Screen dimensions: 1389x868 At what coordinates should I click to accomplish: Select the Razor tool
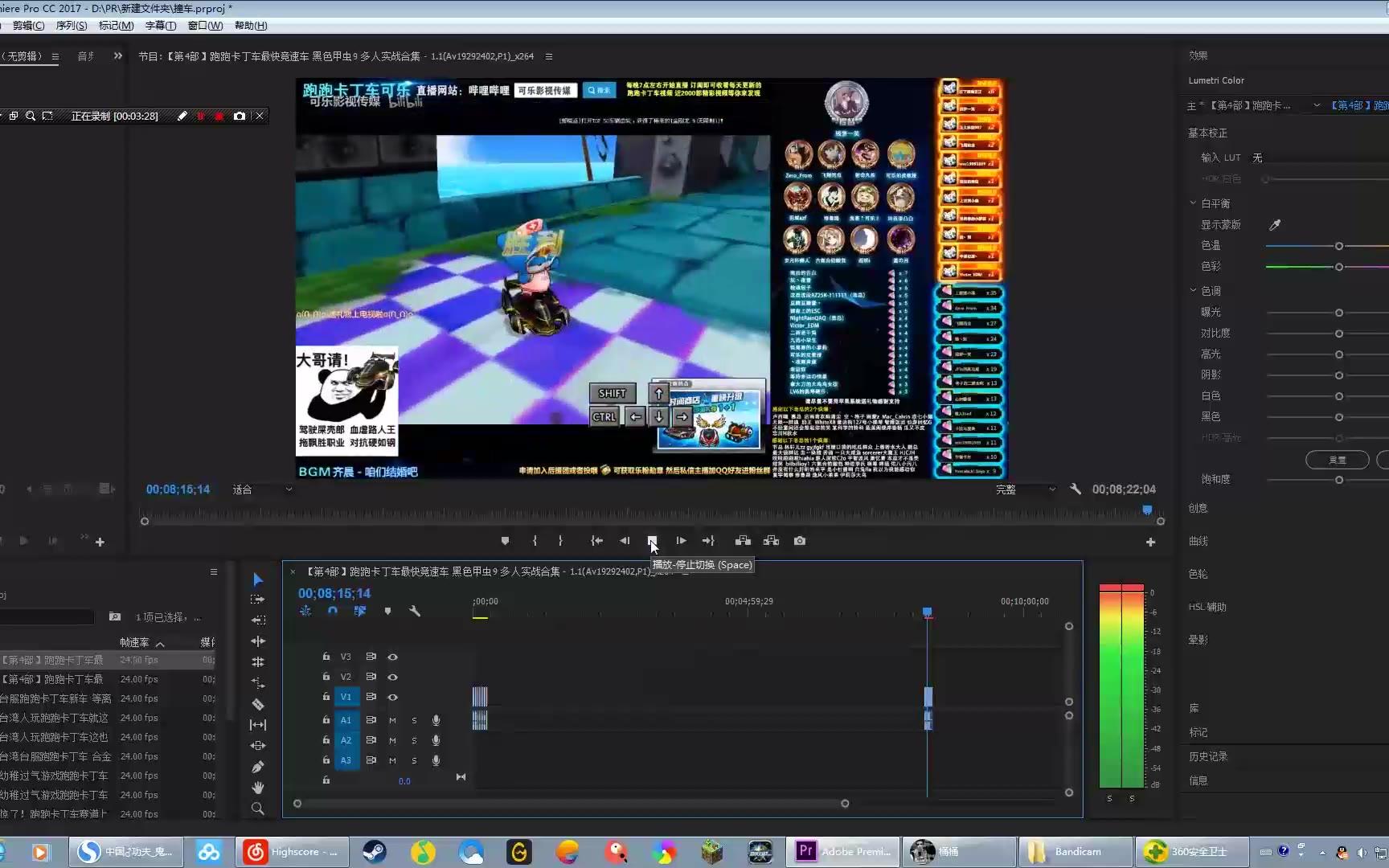tap(257, 704)
